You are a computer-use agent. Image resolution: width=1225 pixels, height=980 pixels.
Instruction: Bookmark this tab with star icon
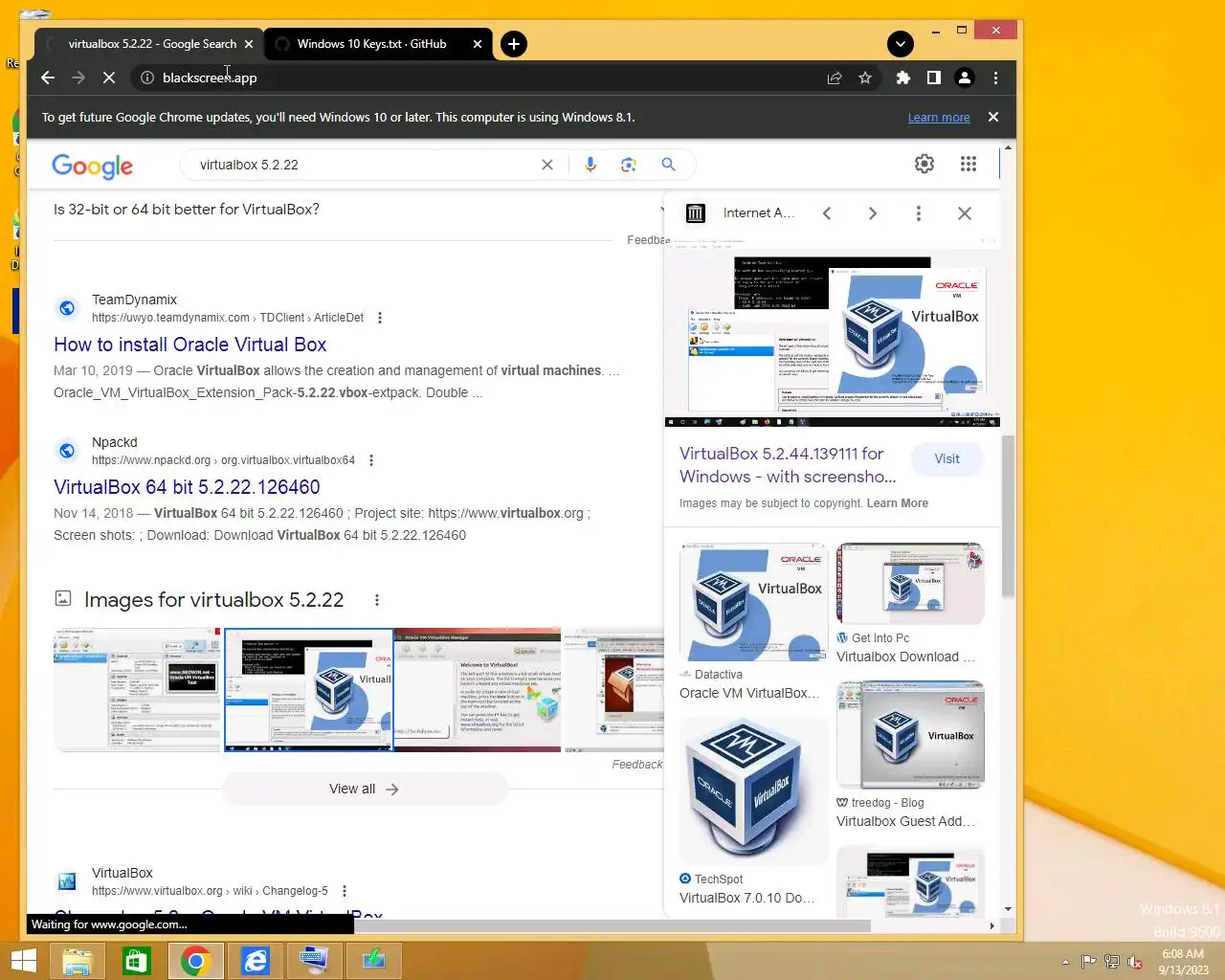[x=865, y=78]
